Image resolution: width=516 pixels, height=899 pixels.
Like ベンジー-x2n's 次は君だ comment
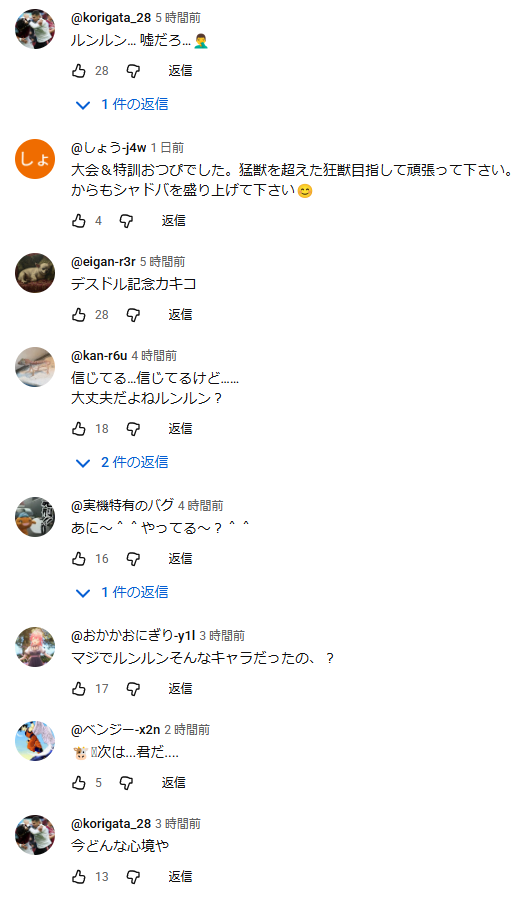pyautogui.click(x=79, y=783)
